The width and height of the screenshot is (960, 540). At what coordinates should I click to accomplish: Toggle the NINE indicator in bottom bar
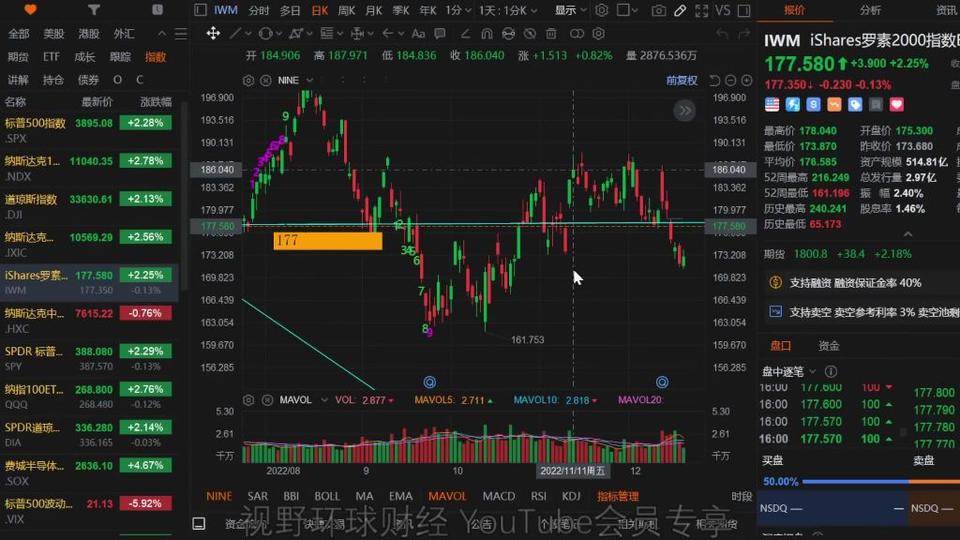pyautogui.click(x=219, y=496)
